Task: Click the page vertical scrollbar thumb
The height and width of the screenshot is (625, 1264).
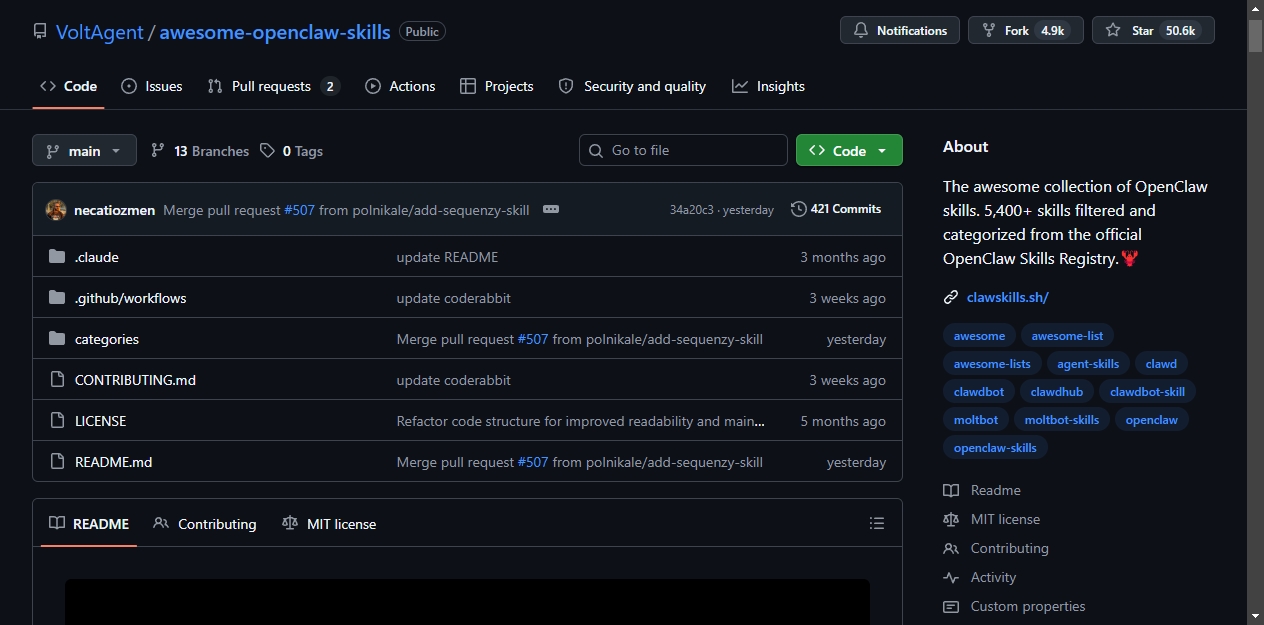Action: click(x=1255, y=35)
